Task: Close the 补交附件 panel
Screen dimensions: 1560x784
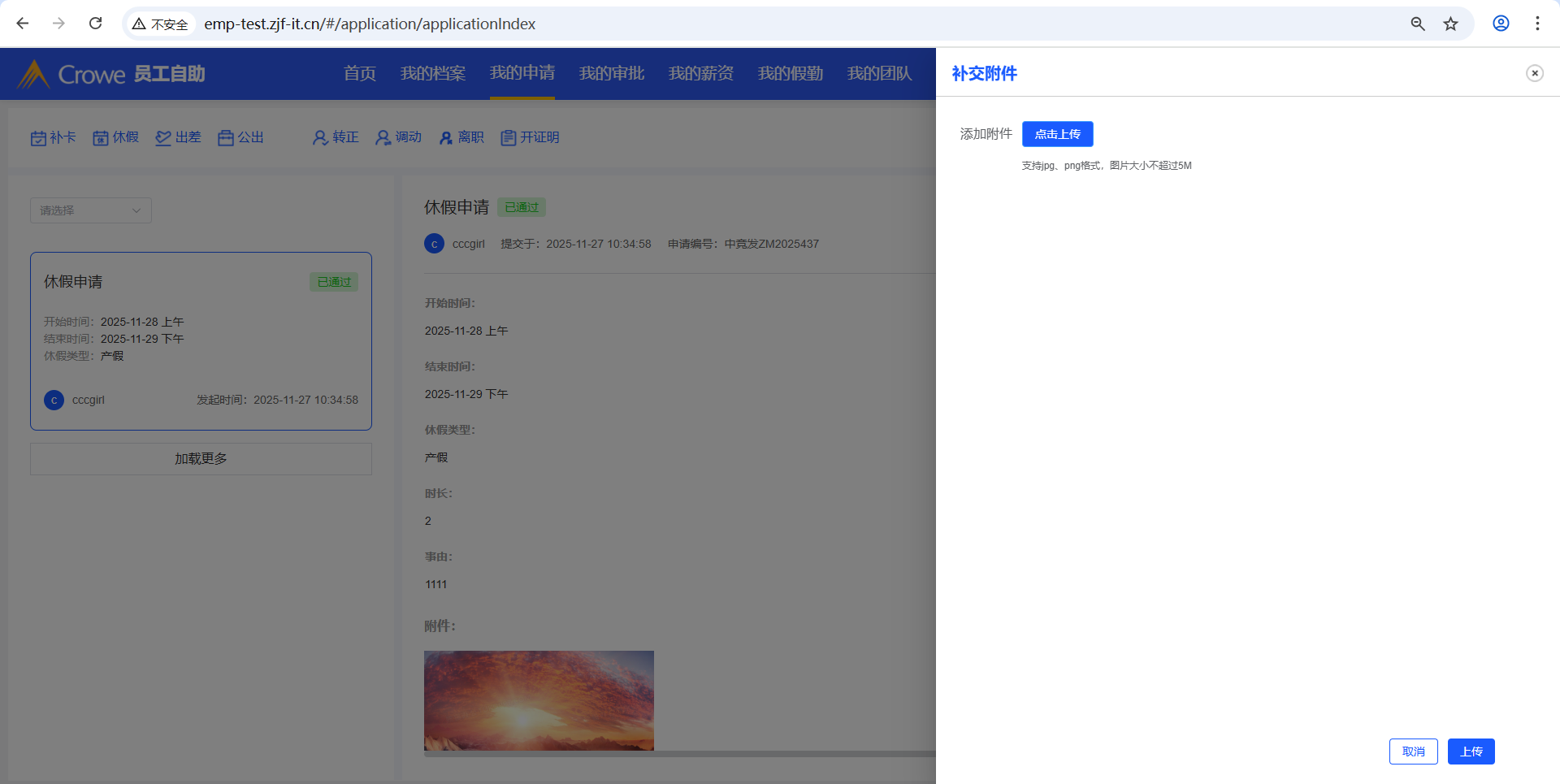Action: point(1534,73)
